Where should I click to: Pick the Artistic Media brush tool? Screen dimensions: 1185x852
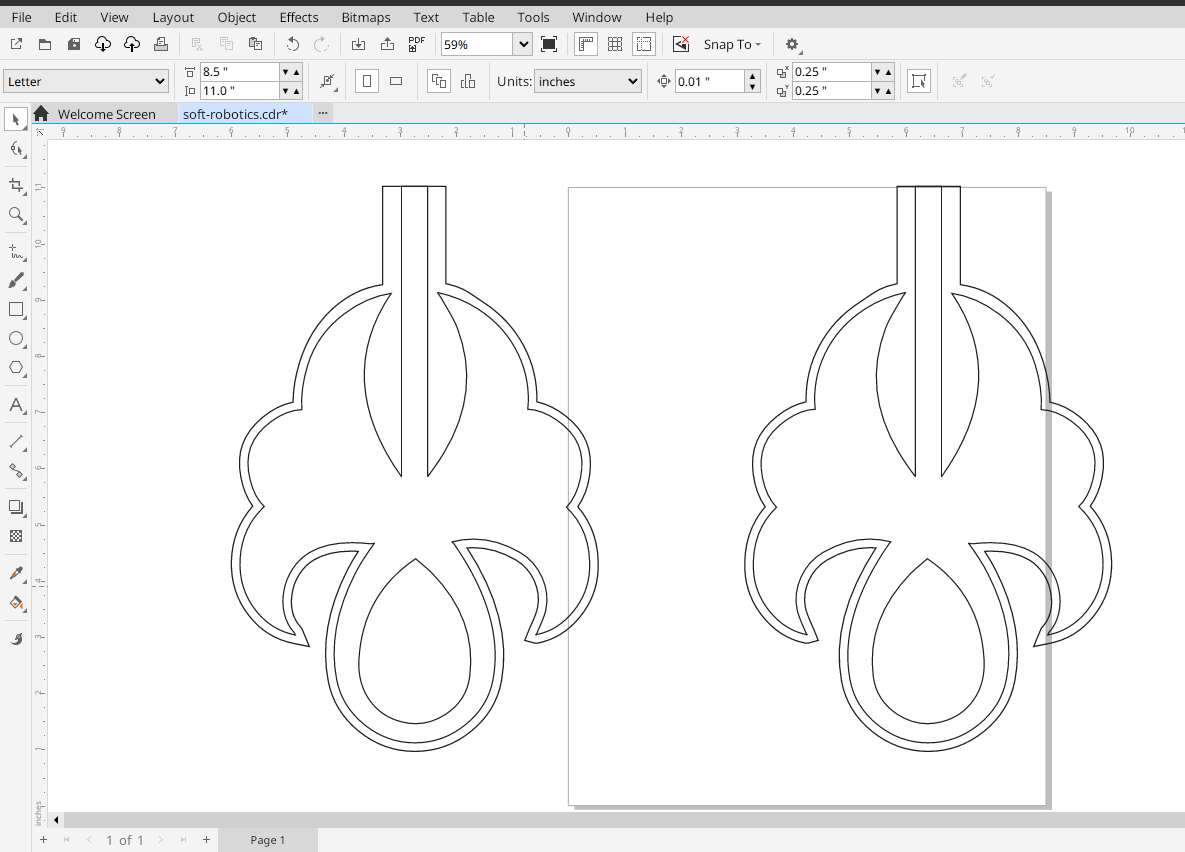pyautogui.click(x=16, y=281)
